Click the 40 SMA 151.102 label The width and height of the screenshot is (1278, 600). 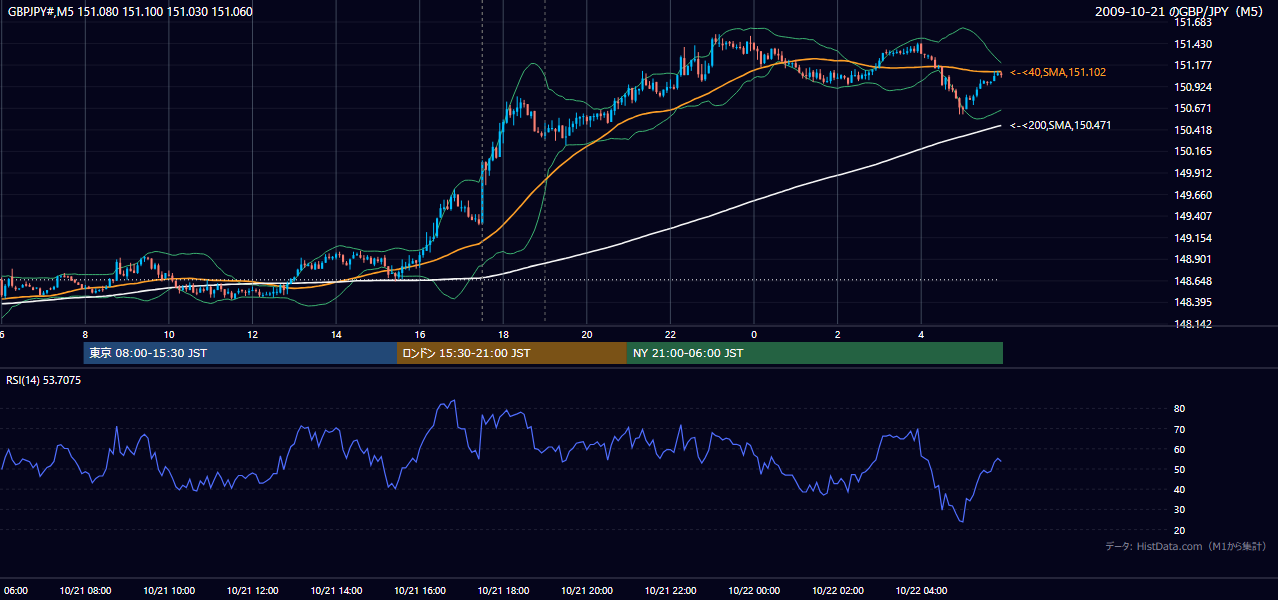[x=1057, y=73]
